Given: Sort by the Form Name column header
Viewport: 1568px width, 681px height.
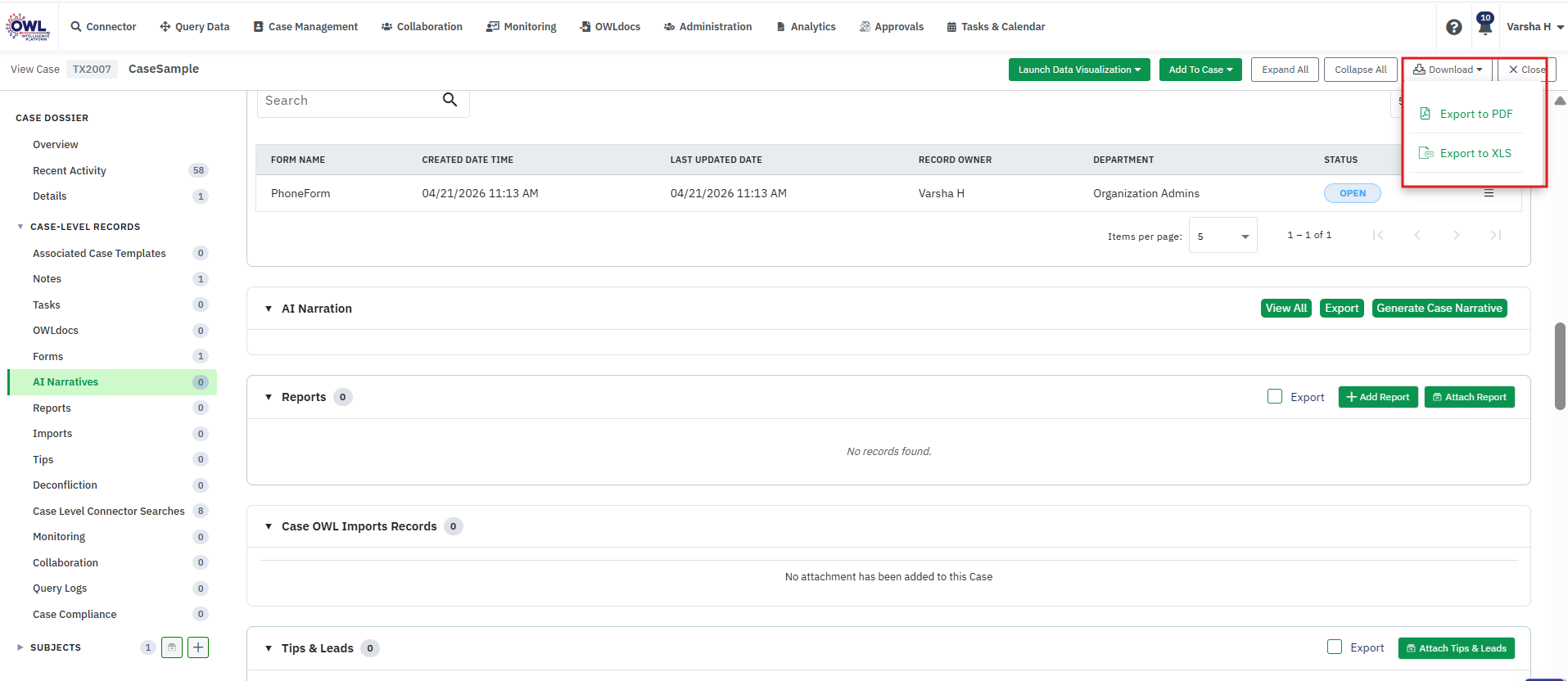Looking at the screenshot, I should click(298, 160).
